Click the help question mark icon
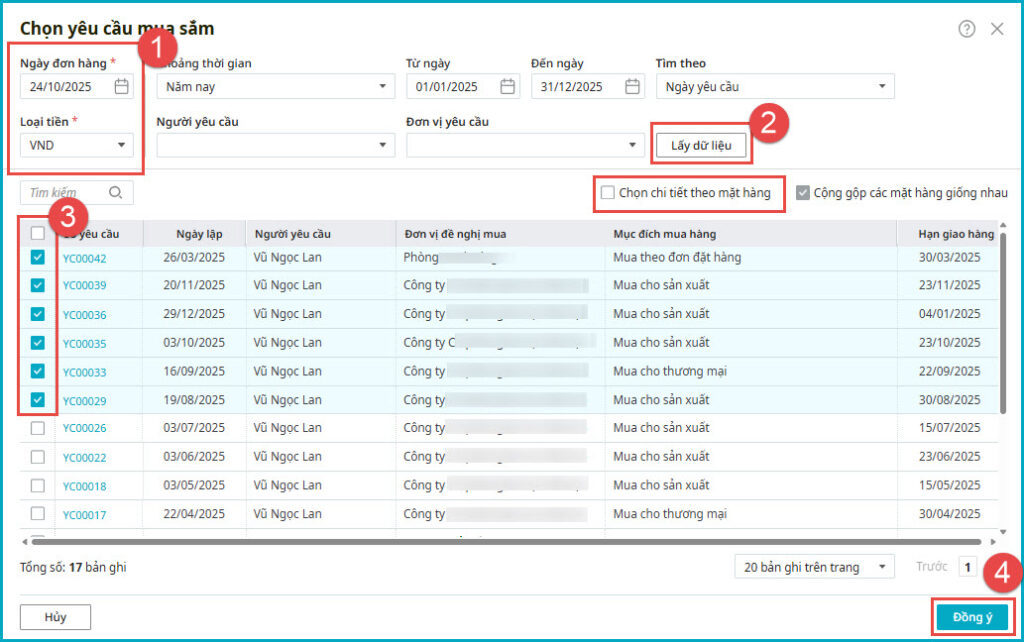This screenshot has width=1024, height=642. pos(966,29)
